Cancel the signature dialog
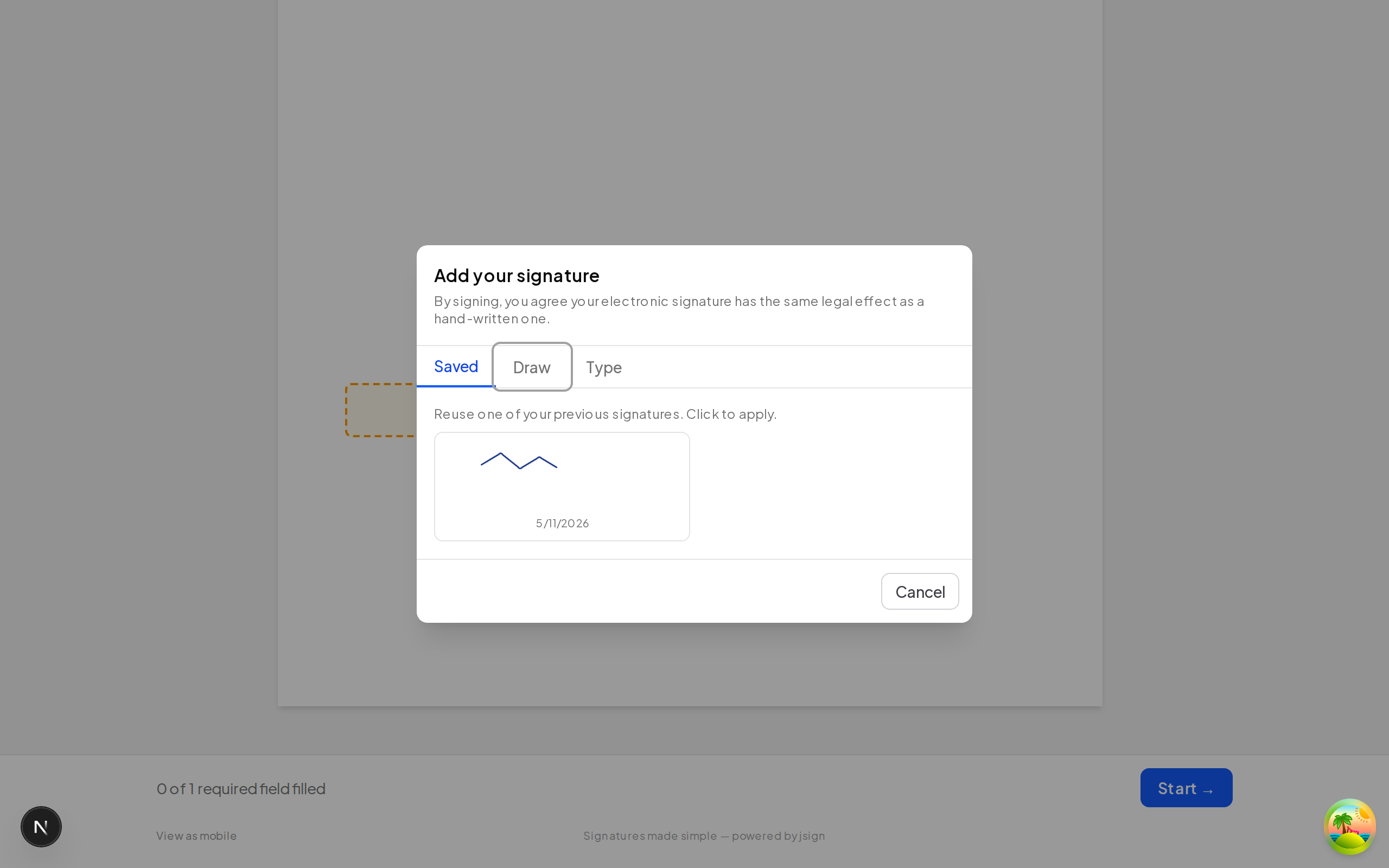Image resolution: width=1389 pixels, height=868 pixels. coord(920,591)
